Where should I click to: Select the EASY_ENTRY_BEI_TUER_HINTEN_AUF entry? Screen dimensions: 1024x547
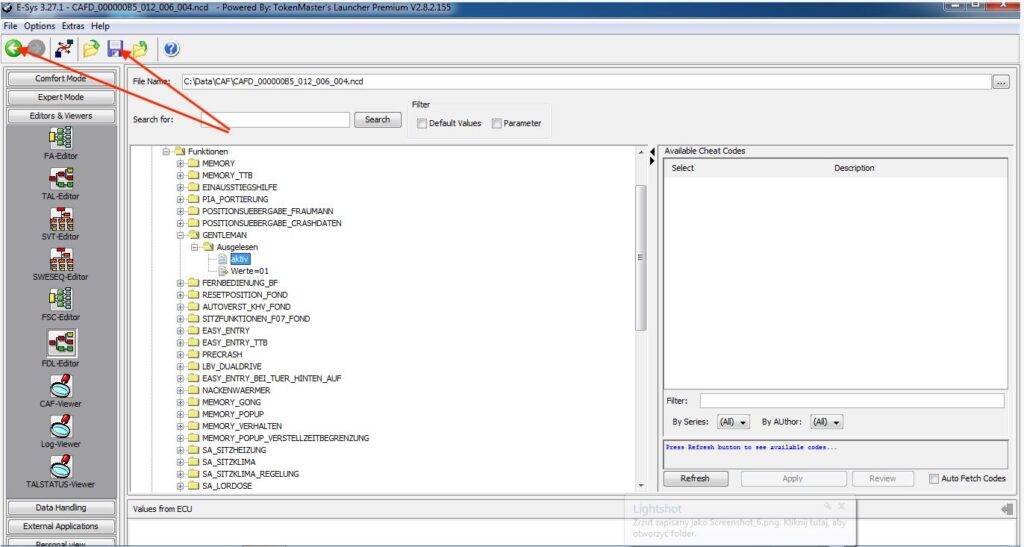(272, 379)
